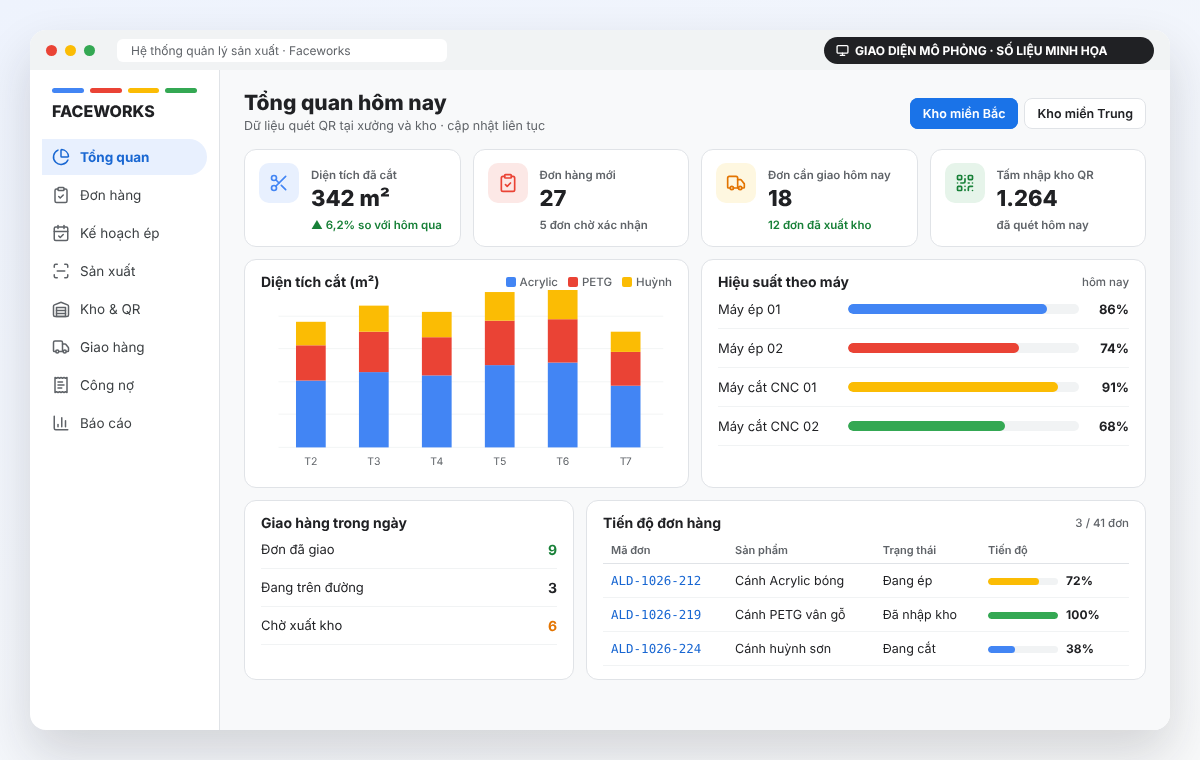Select the Kho miền Bắc button
The height and width of the screenshot is (760, 1200).
(x=964, y=113)
